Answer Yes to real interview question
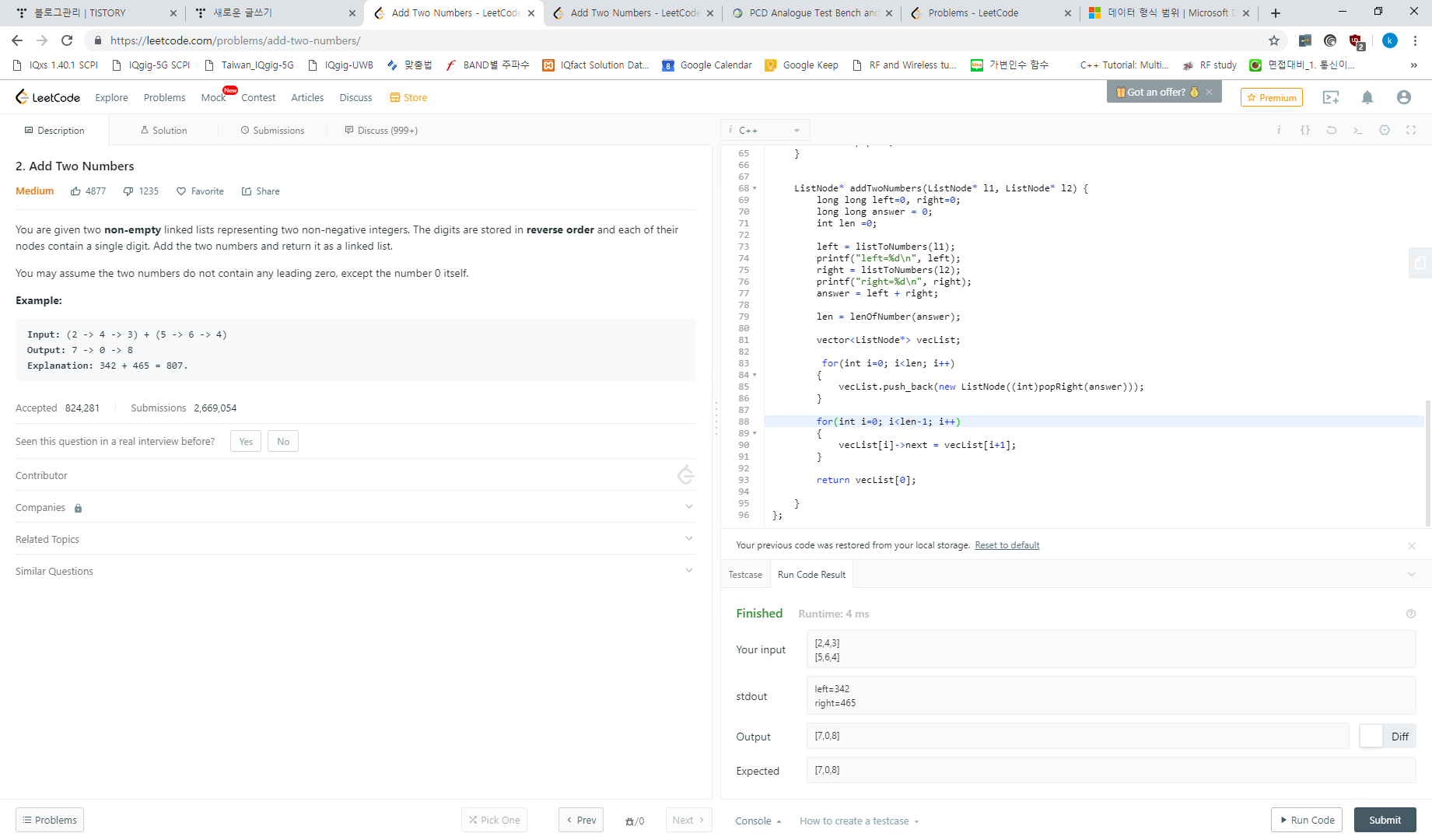1432x840 pixels. (x=246, y=441)
